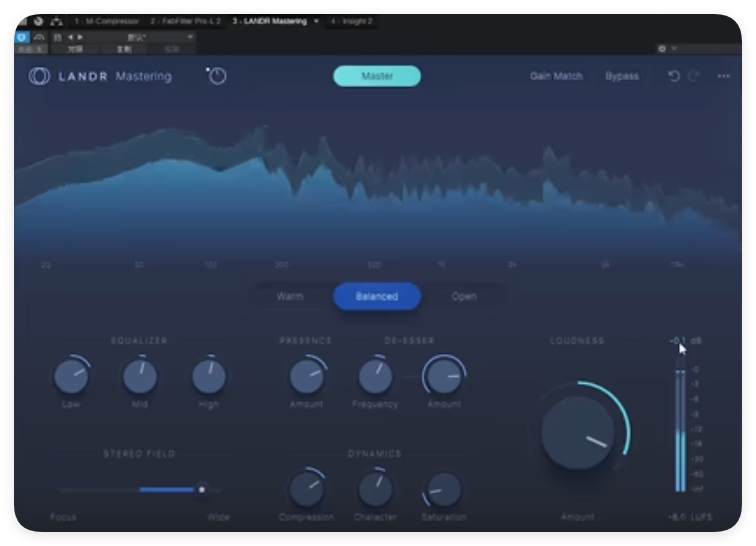
Task: Click the PRESENCE section label
Action: tap(306, 341)
